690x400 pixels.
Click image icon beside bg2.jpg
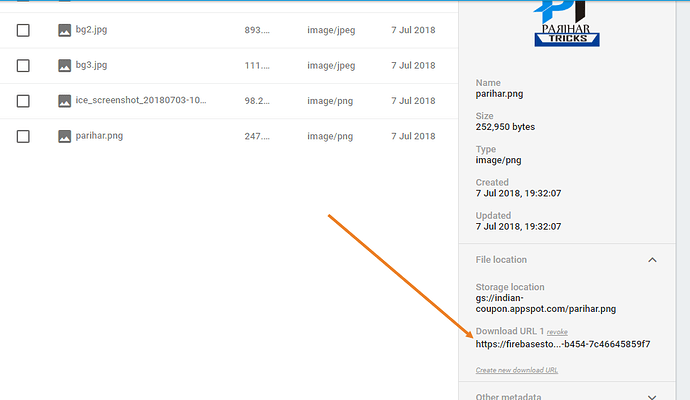(64, 30)
